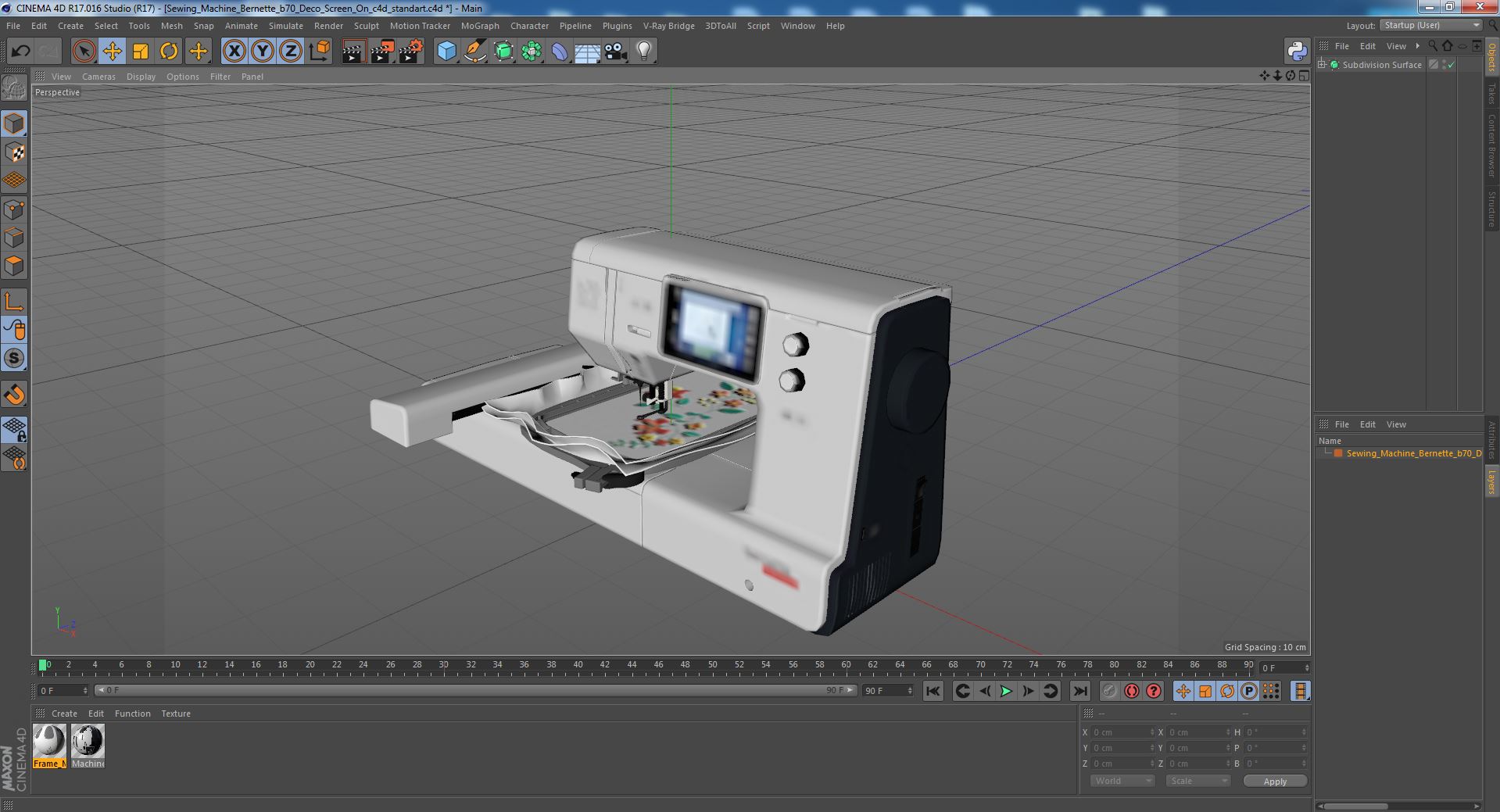Toggle Snap enable S icon
The image size is (1500, 812).
click(14, 359)
